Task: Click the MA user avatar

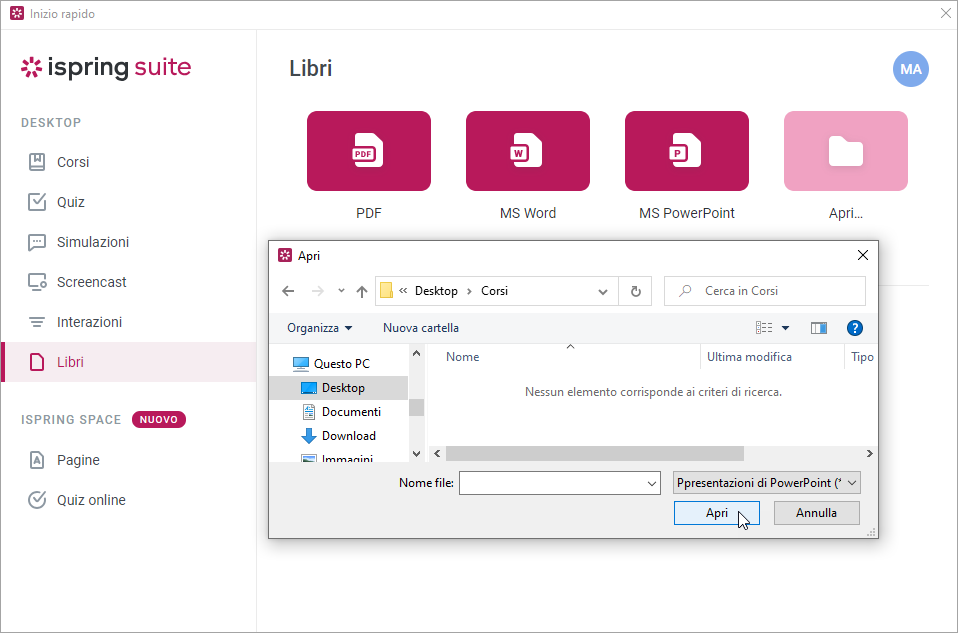Action: pyautogui.click(x=910, y=69)
